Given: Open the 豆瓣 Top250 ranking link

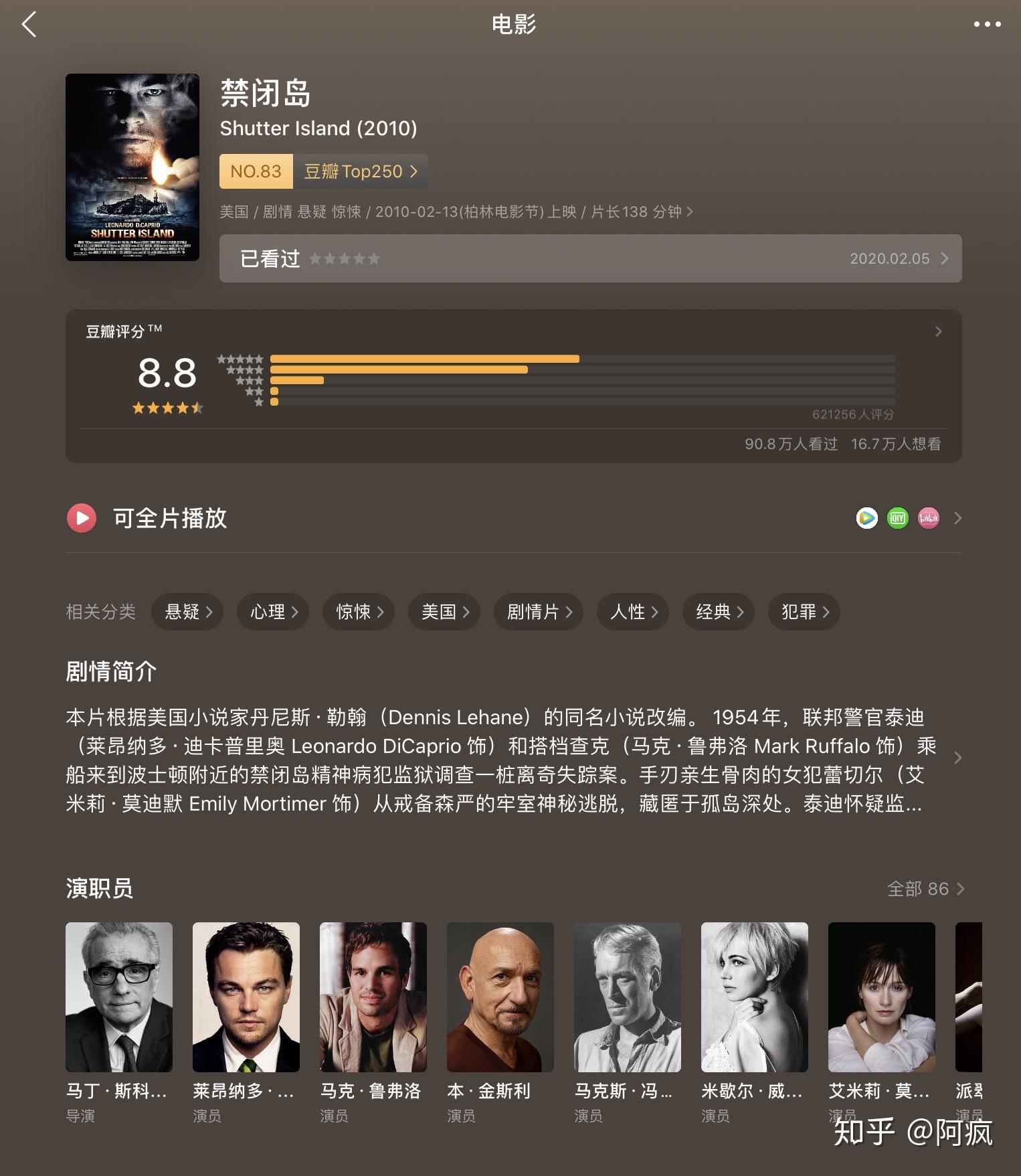Looking at the screenshot, I should click(x=361, y=171).
